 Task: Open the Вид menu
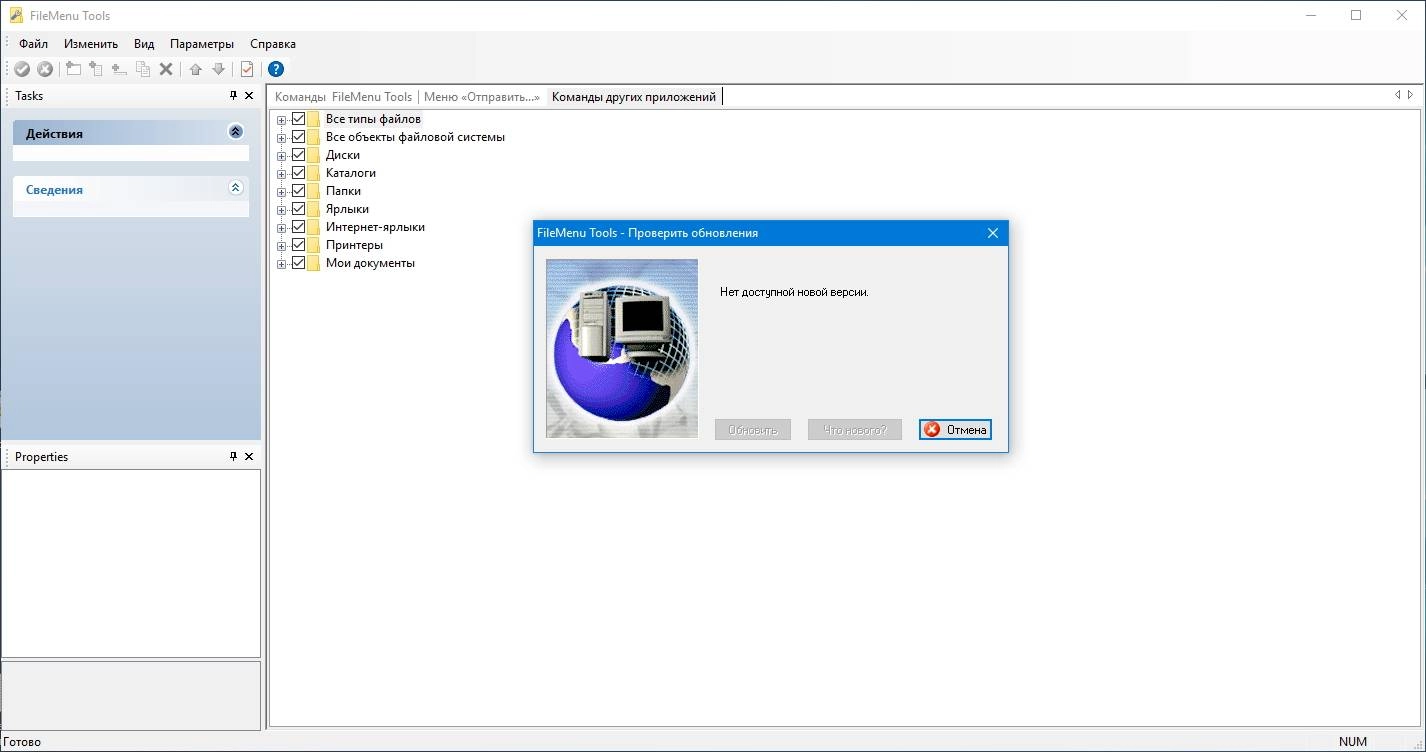point(144,44)
